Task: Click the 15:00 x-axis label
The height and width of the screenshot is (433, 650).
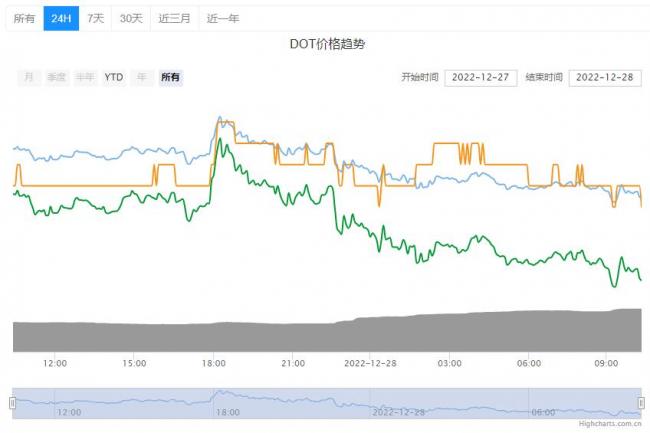Action: click(134, 363)
